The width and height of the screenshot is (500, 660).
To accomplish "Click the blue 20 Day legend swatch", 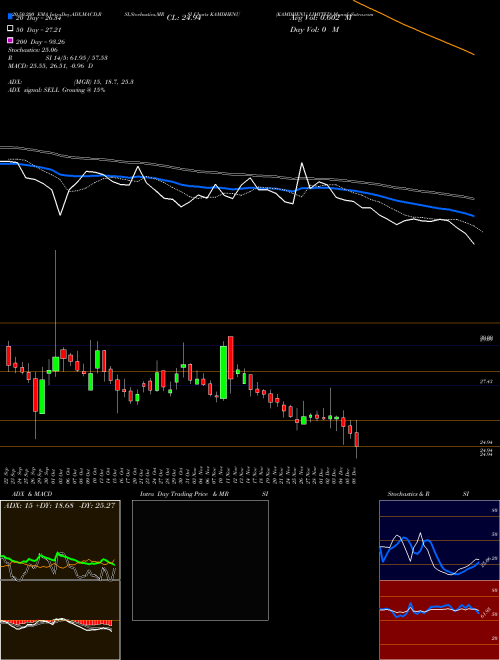I will (x=10, y=16).
